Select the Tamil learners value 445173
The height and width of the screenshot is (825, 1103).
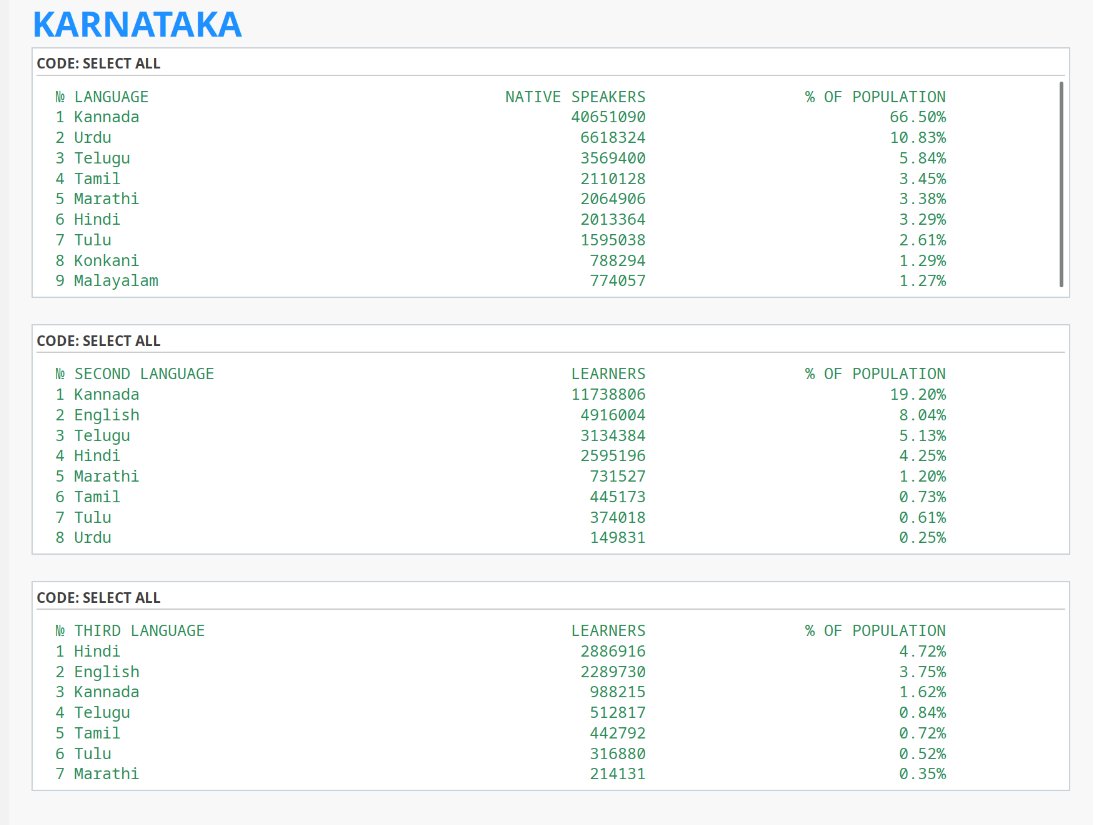[x=617, y=497]
